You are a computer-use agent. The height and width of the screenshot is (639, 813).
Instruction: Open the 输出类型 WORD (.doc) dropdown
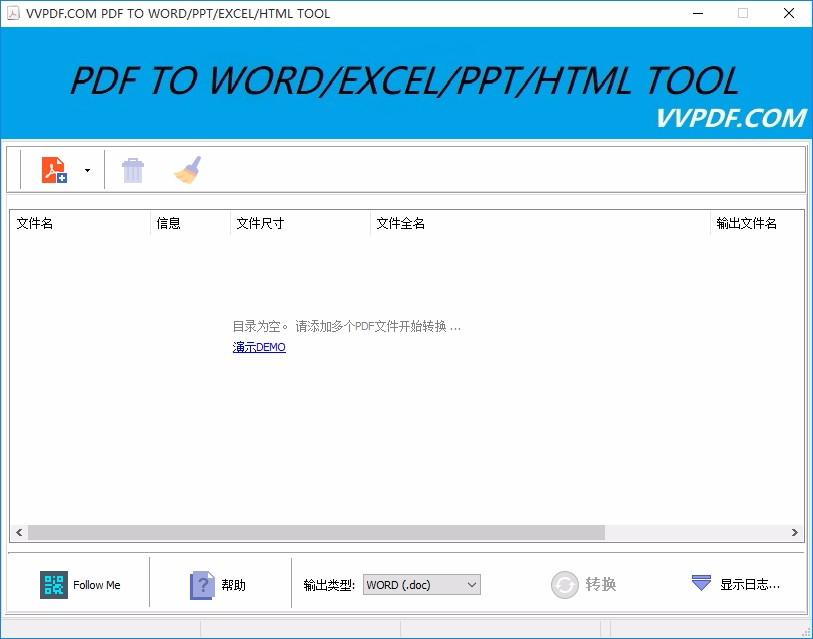(422, 585)
